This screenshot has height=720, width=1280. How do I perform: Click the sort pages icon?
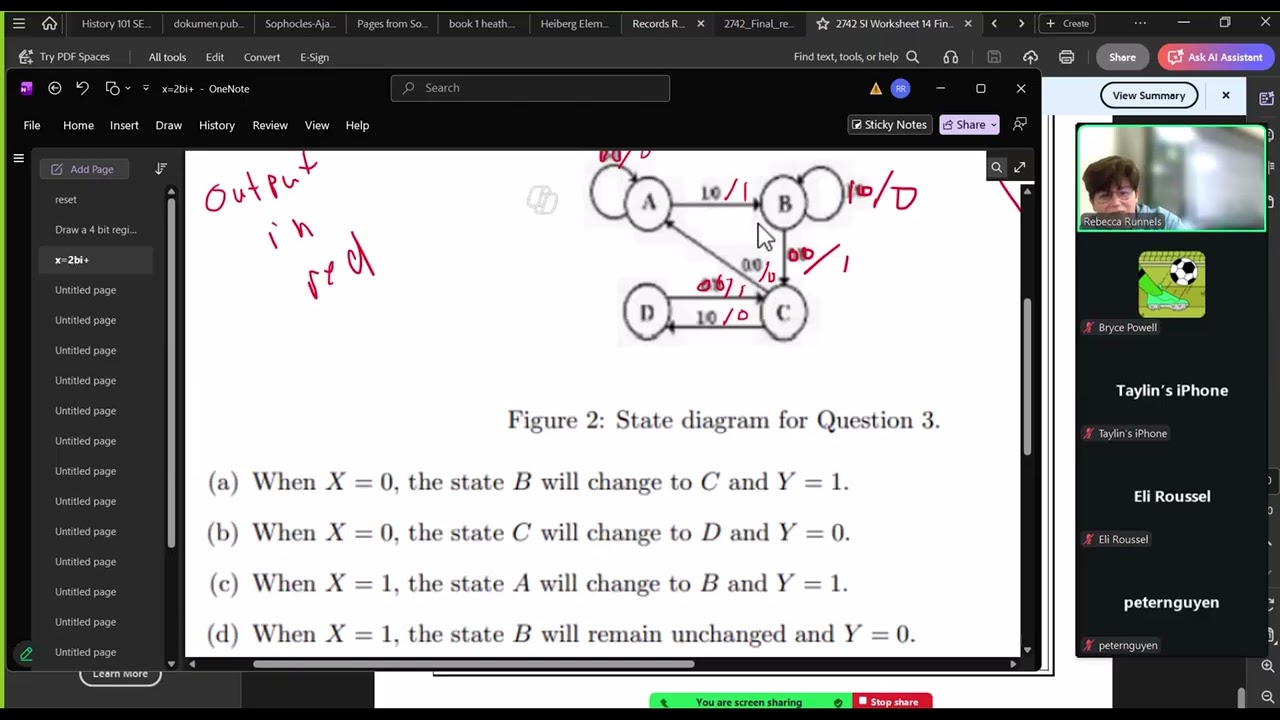[x=161, y=169]
